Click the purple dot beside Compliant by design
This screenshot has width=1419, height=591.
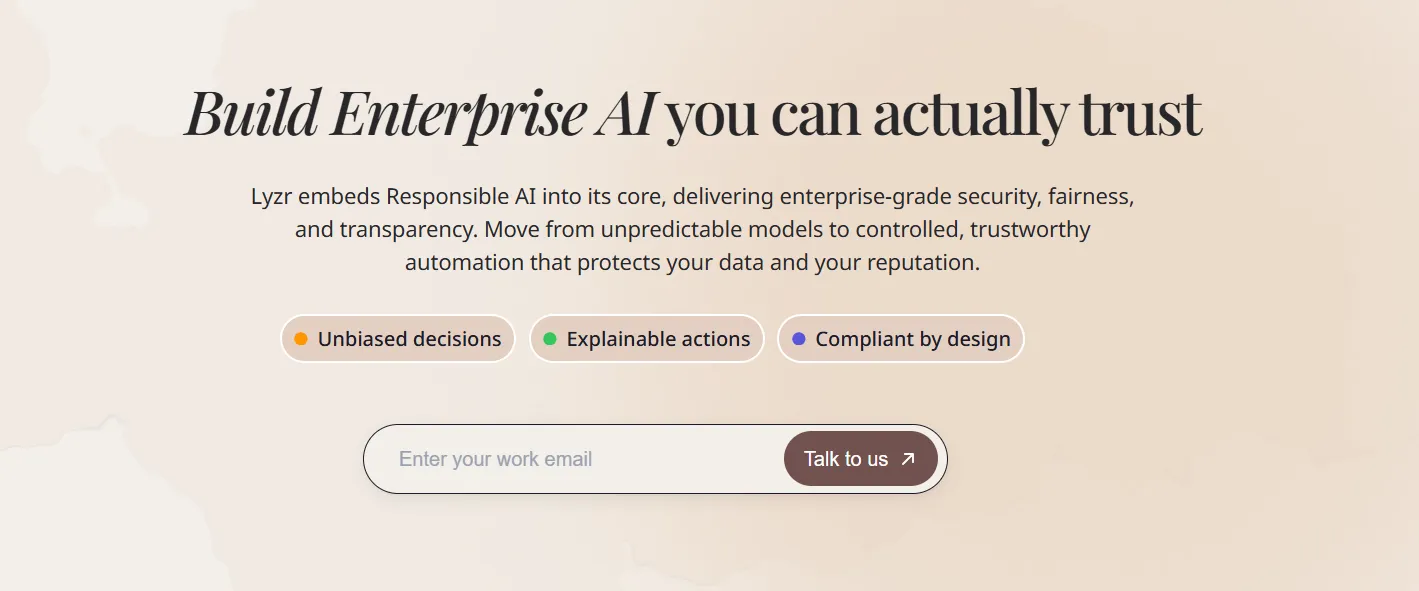tap(799, 339)
